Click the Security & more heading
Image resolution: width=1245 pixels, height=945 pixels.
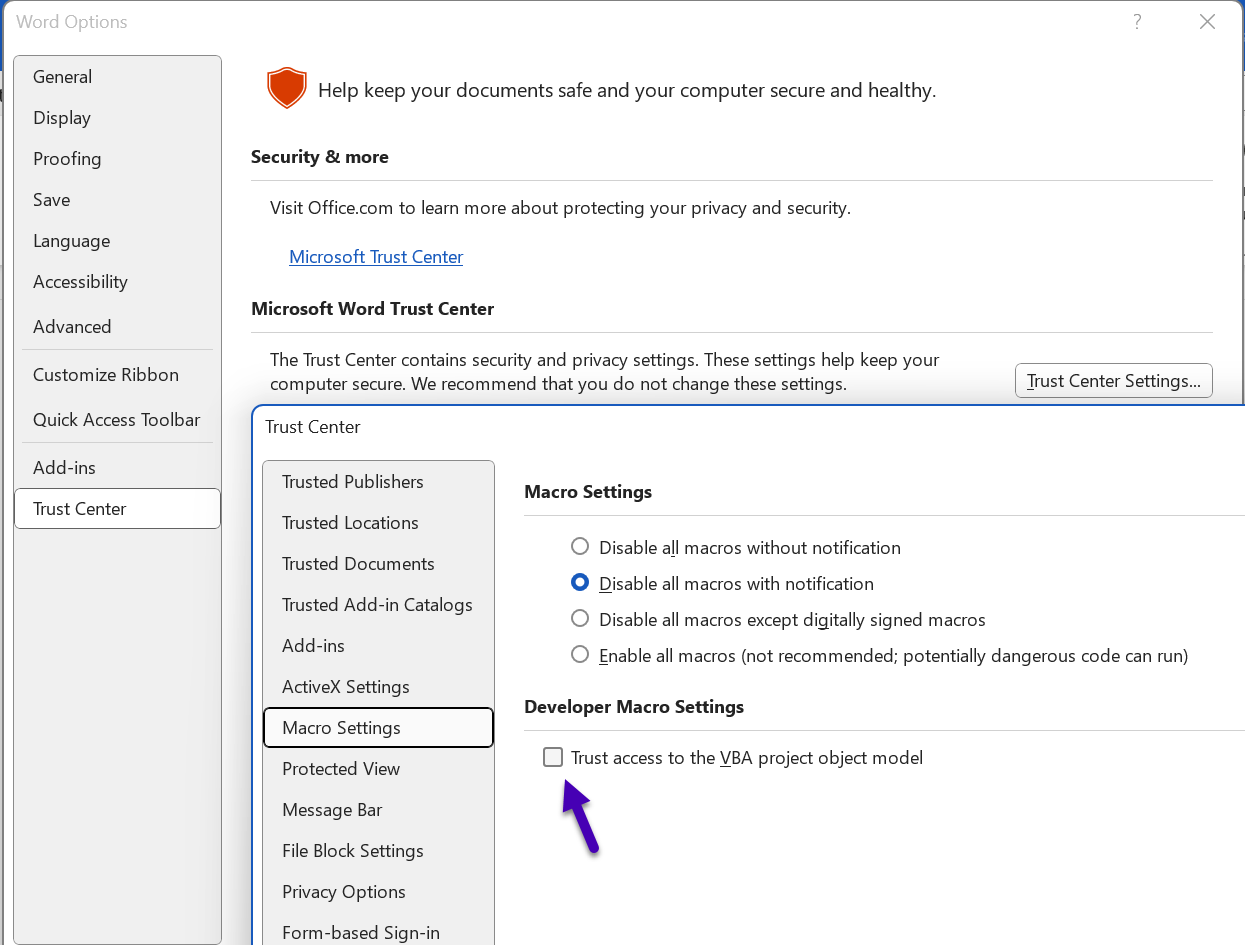(320, 157)
